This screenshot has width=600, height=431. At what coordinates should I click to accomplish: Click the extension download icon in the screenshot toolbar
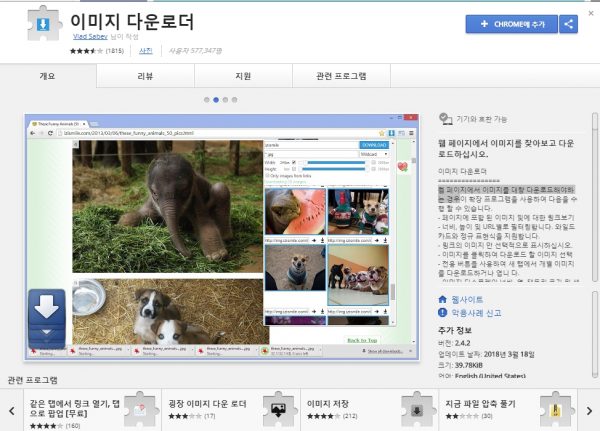tap(391, 133)
